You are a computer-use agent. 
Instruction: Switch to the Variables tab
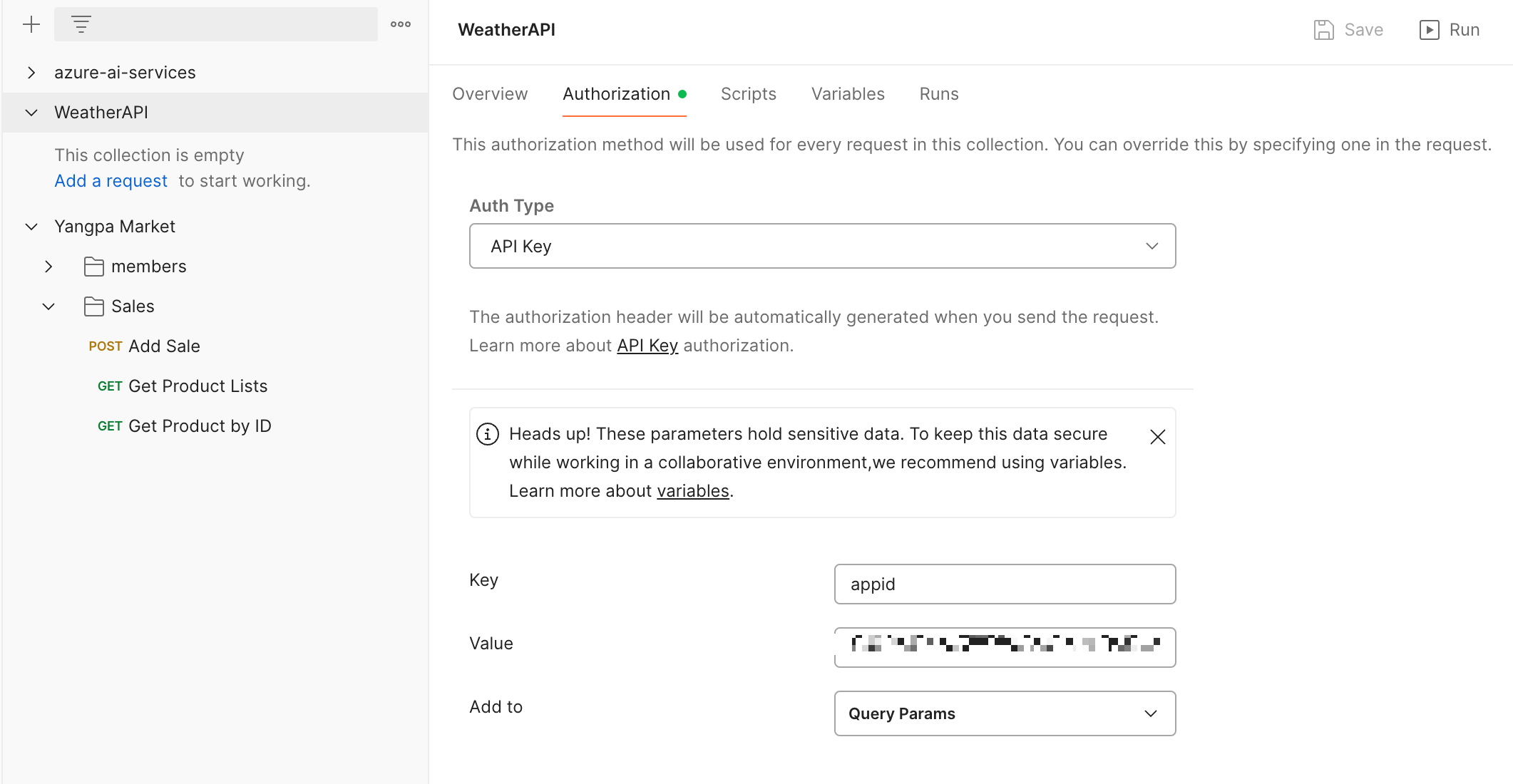[848, 94]
